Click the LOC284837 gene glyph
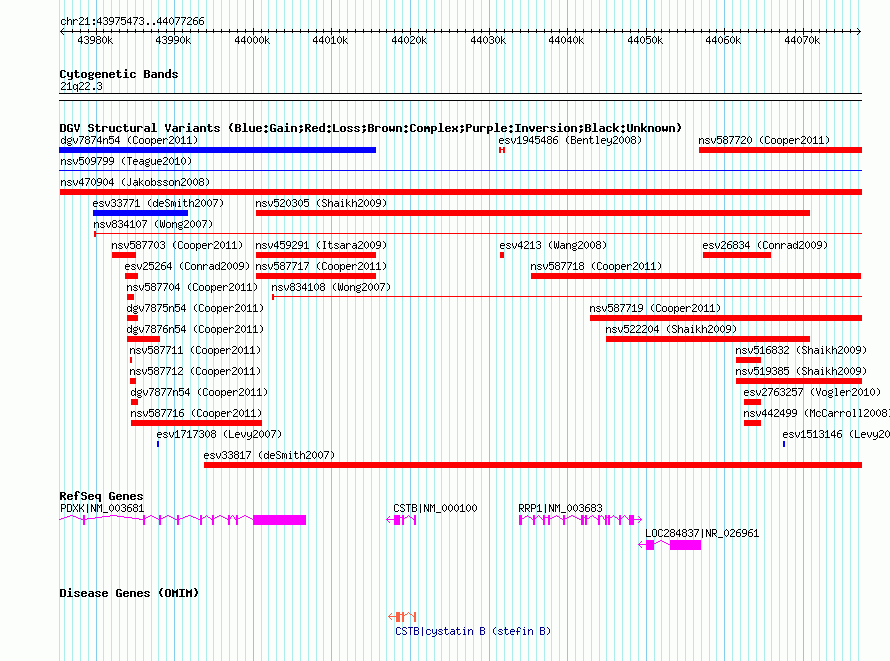The image size is (890, 661). [x=670, y=545]
